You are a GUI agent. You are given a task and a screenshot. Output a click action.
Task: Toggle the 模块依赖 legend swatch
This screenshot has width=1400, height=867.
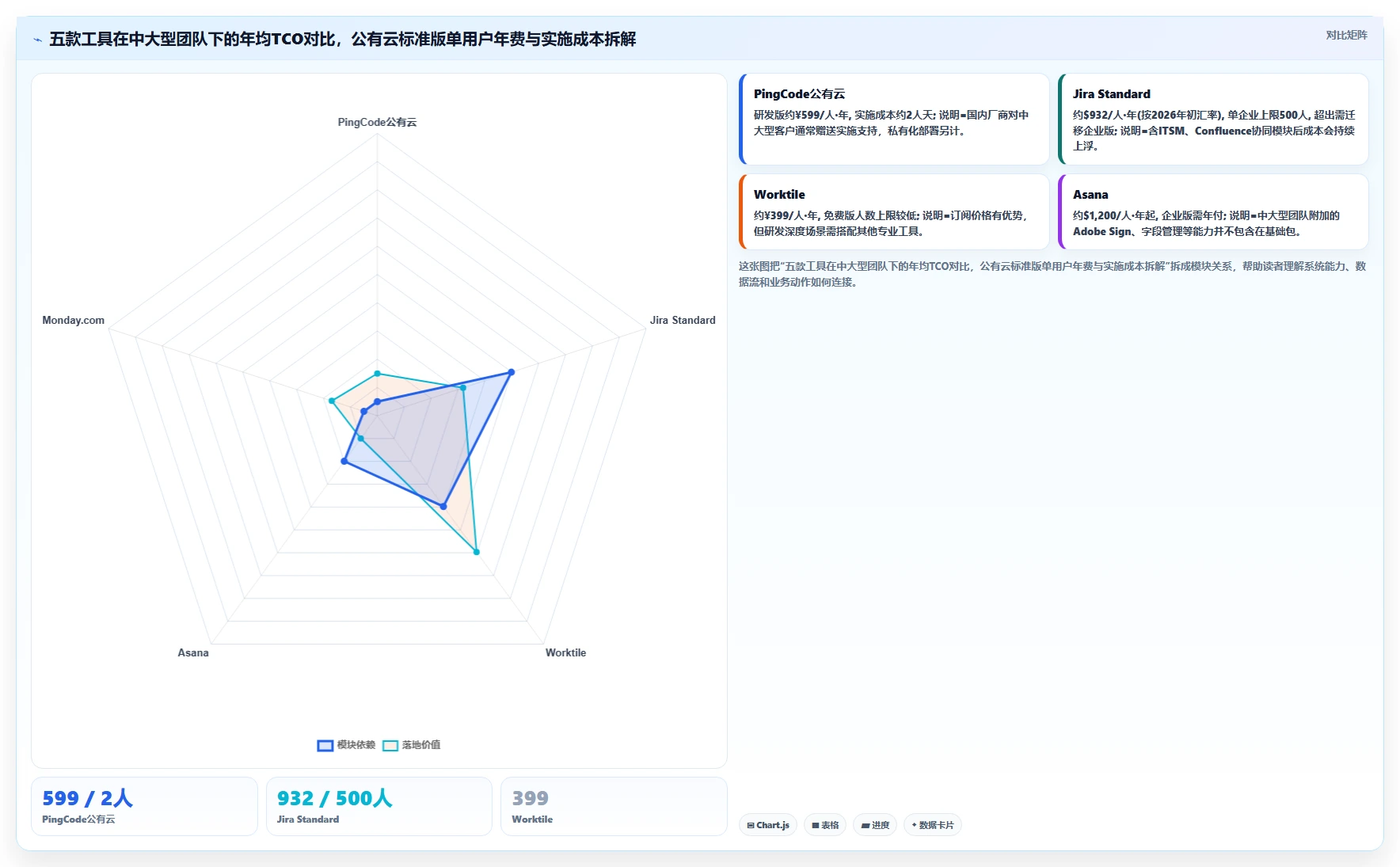tap(325, 745)
